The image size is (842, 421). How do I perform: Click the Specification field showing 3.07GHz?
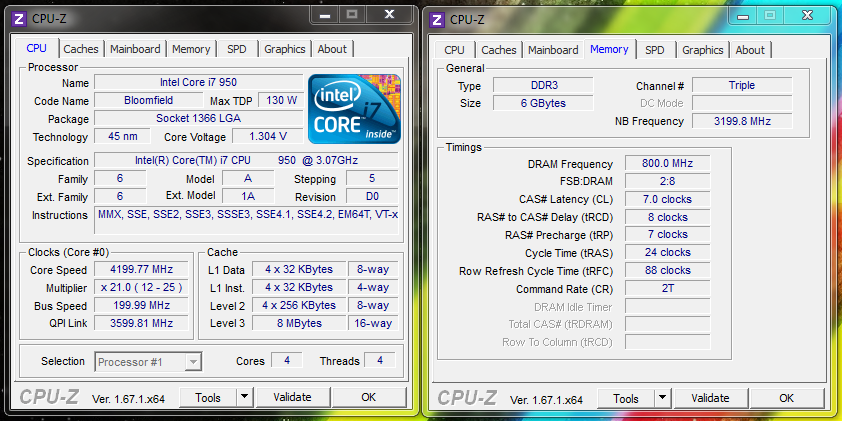point(246,160)
